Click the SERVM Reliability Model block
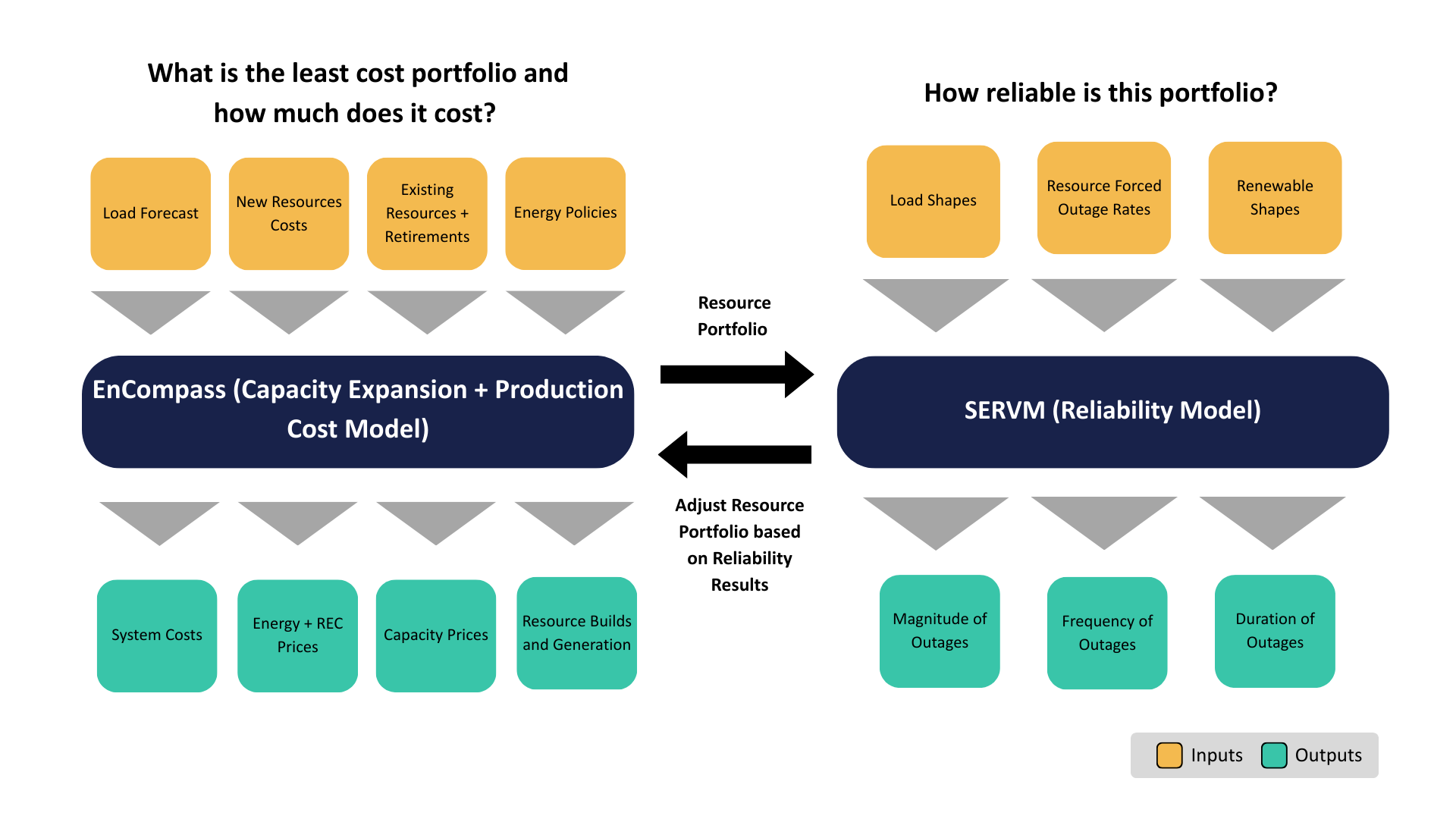 click(1112, 411)
